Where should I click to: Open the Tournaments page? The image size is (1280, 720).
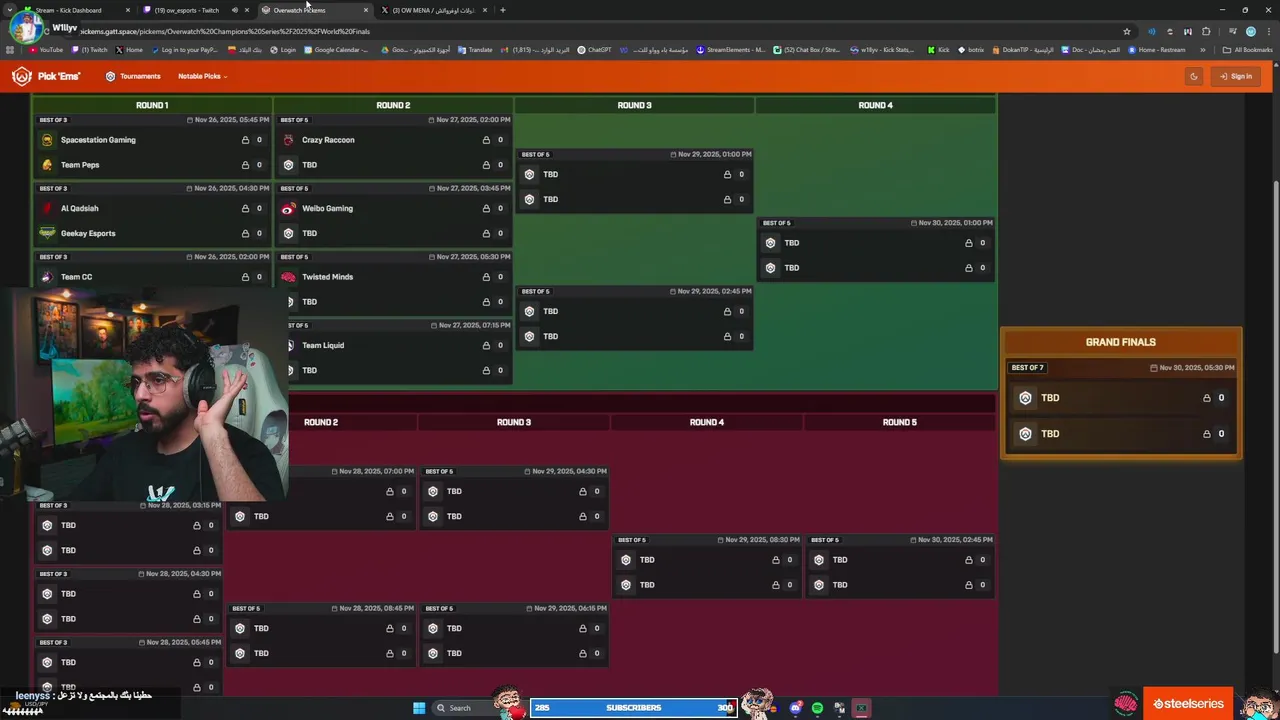133,76
